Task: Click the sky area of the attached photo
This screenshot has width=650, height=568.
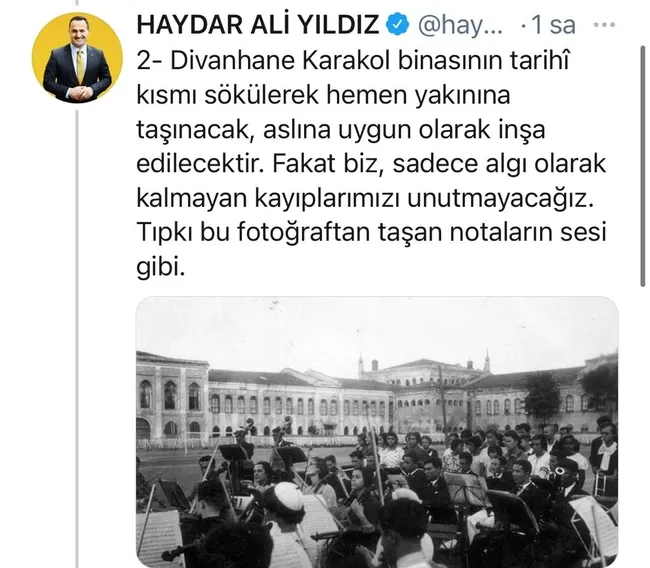Action: tap(377, 328)
